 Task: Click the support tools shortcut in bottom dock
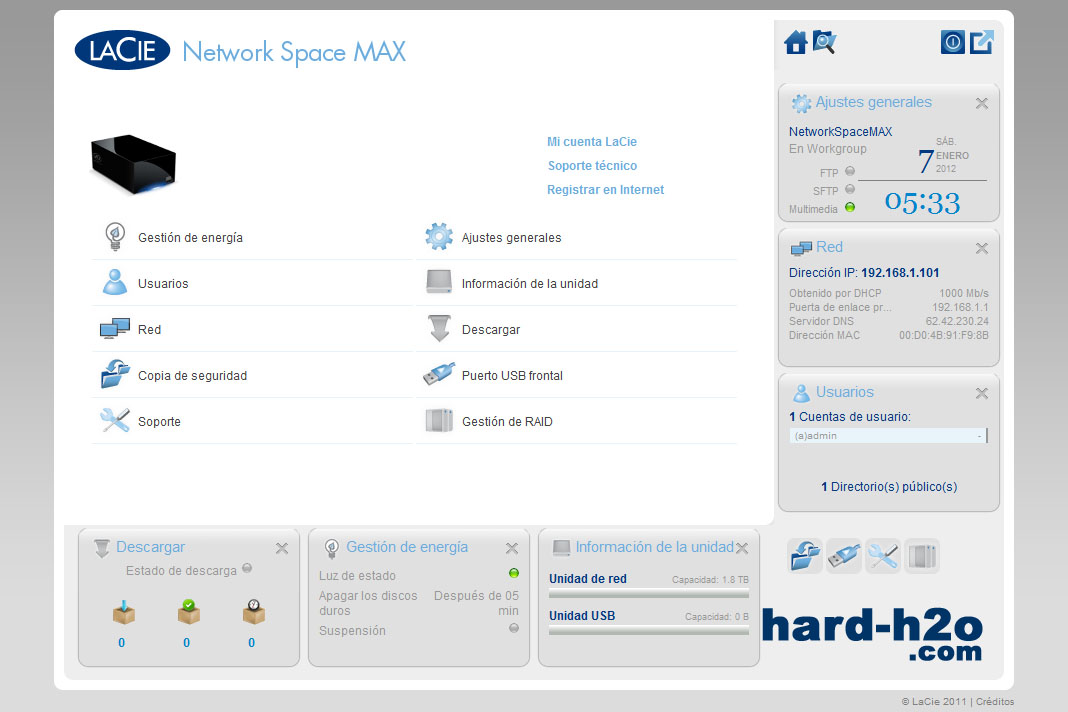(883, 556)
